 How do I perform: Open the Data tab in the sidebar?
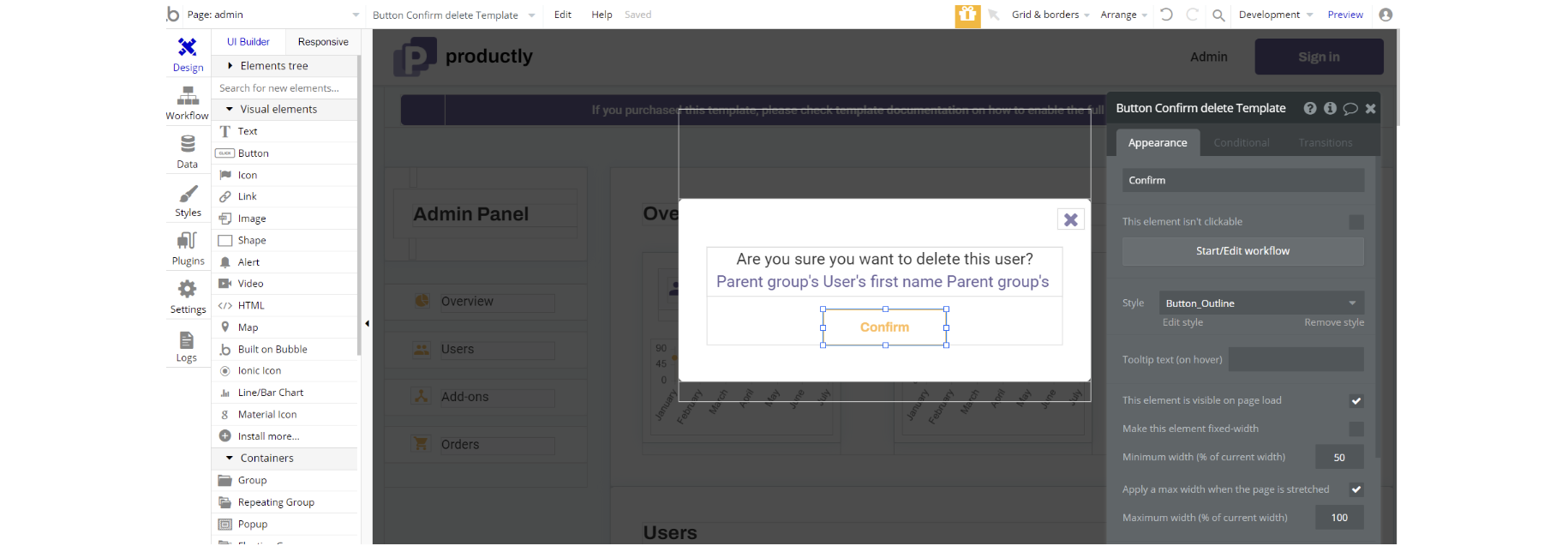(188, 152)
